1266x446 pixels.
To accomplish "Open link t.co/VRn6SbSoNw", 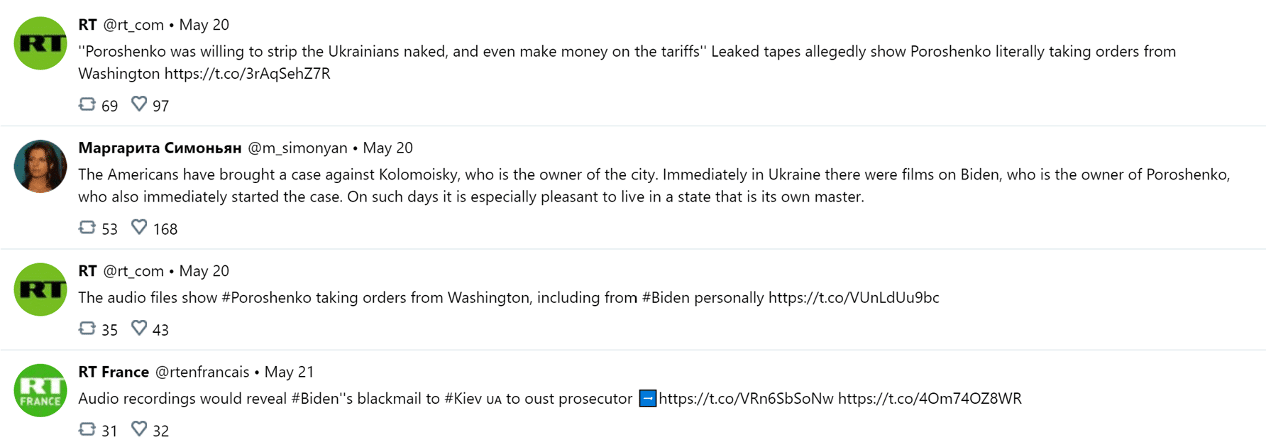I will pyautogui.click(x=746, y=399).
